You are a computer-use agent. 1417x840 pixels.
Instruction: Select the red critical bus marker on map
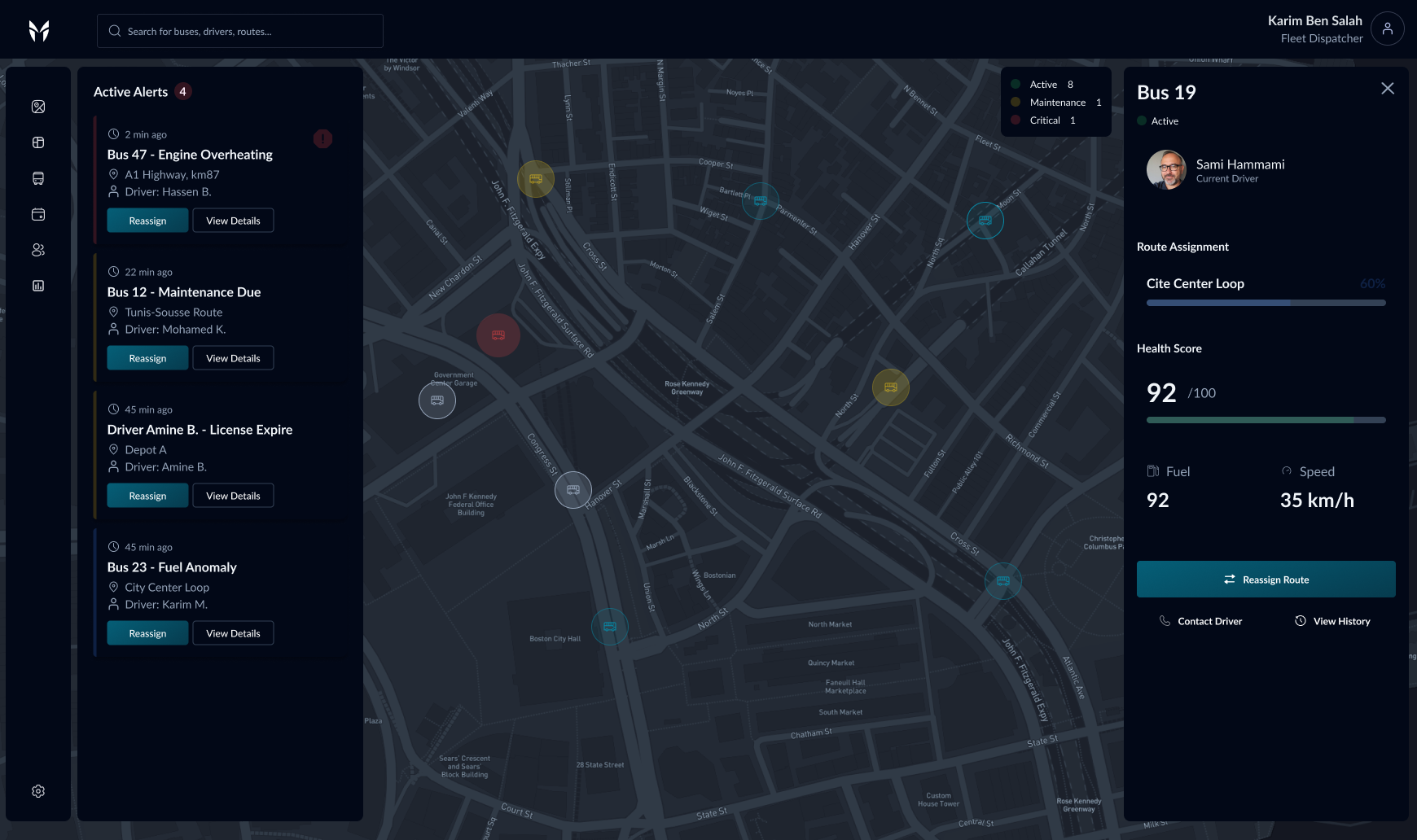tap(498, 335)
